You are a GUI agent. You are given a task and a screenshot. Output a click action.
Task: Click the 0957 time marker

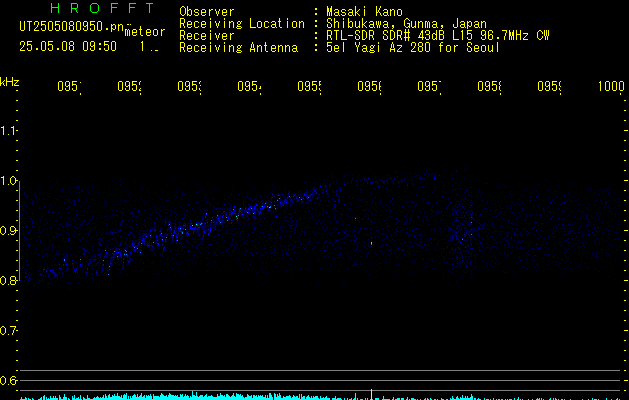(430, 86)
